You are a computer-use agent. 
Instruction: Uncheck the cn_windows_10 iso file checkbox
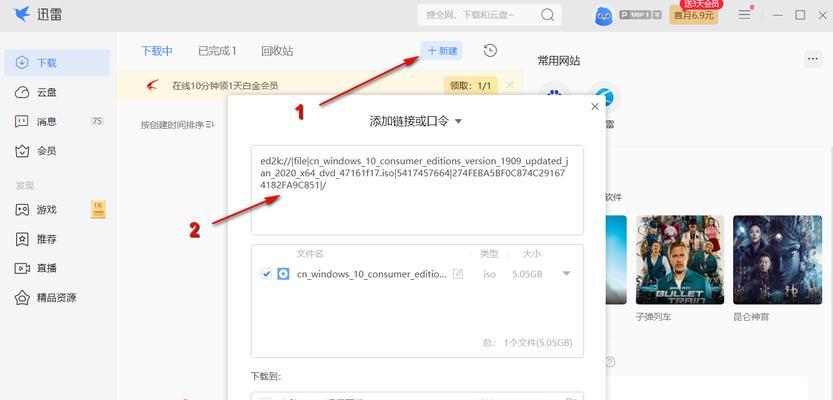267,274
